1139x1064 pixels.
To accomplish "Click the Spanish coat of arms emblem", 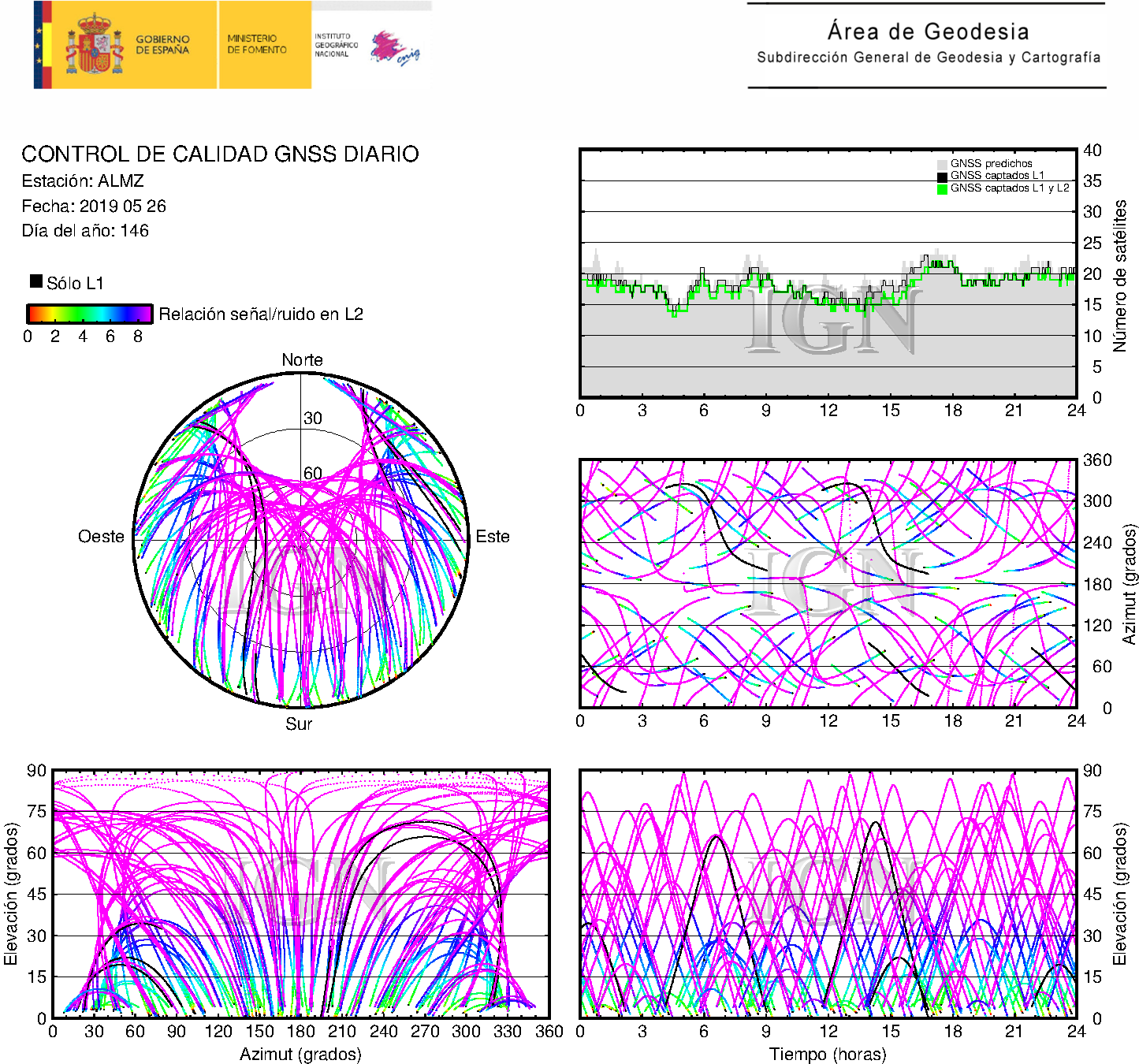I will (94, 46).
